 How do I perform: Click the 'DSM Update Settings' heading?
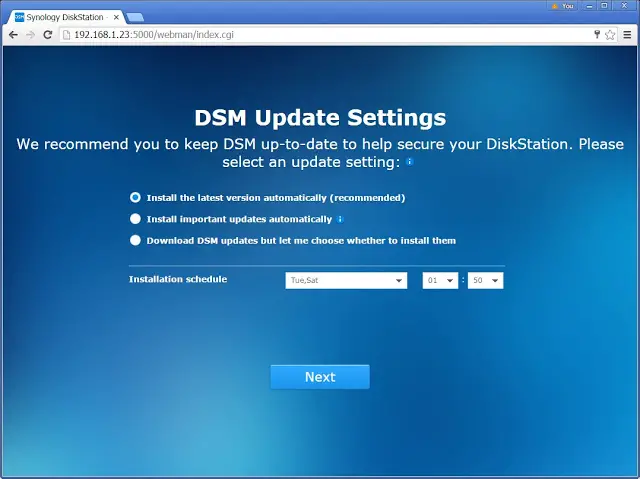point(320,118)
